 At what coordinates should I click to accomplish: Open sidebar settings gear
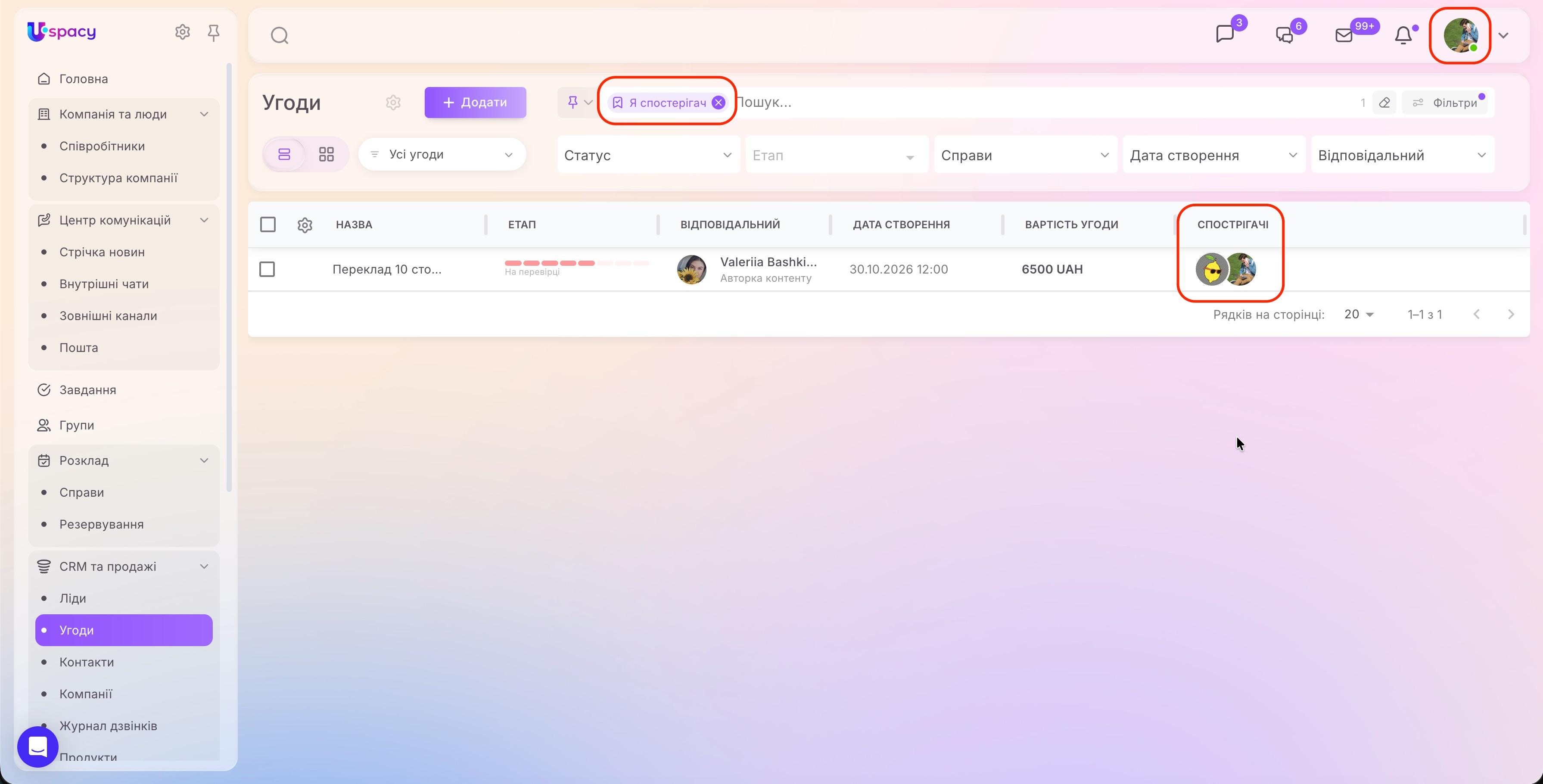[182, 32]
